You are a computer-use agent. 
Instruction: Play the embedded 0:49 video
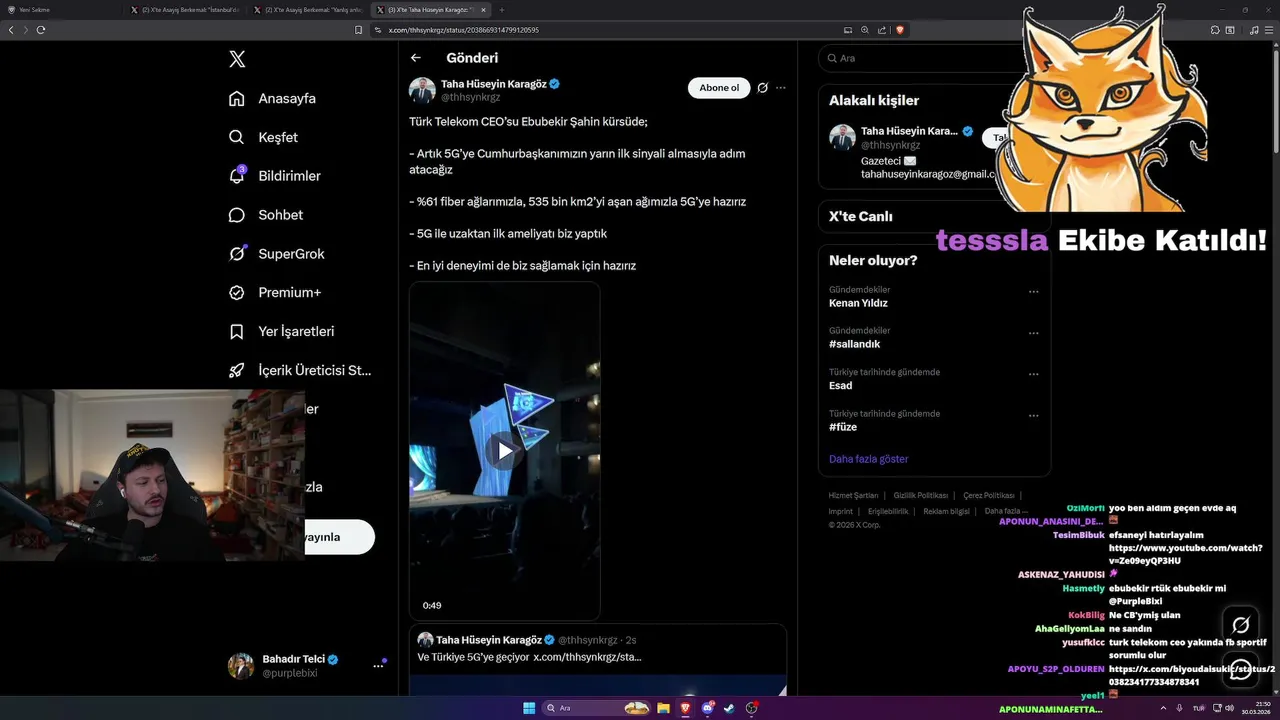[504, 451]
